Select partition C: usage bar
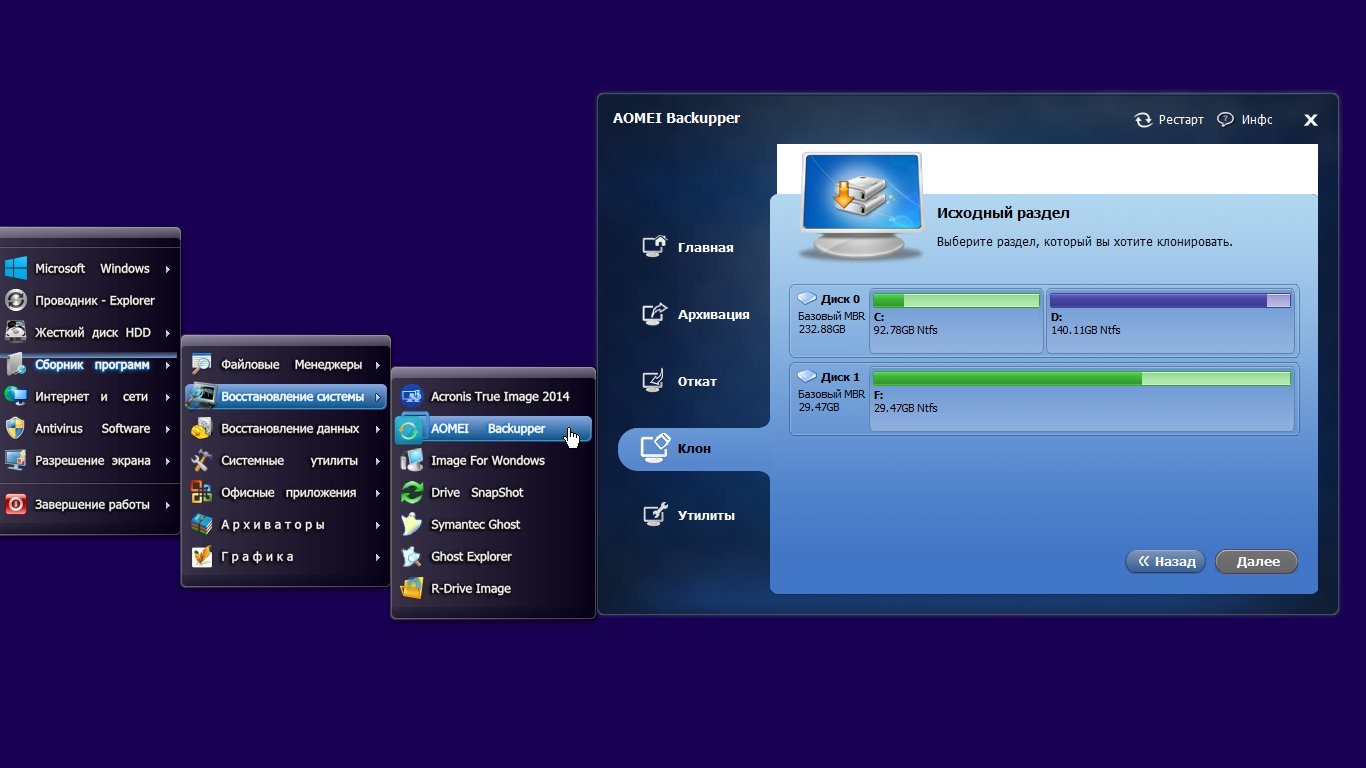 tap(956, 300)
